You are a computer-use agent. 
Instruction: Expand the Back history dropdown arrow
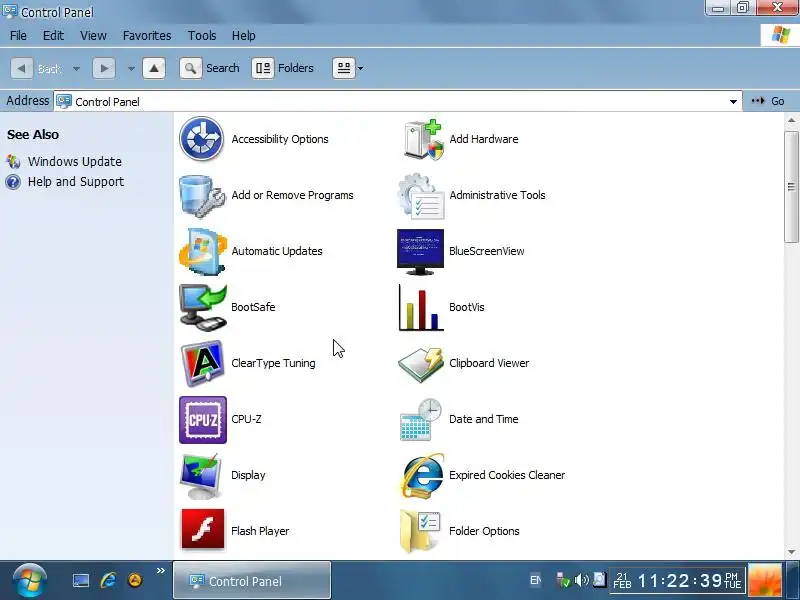(76, 68)
